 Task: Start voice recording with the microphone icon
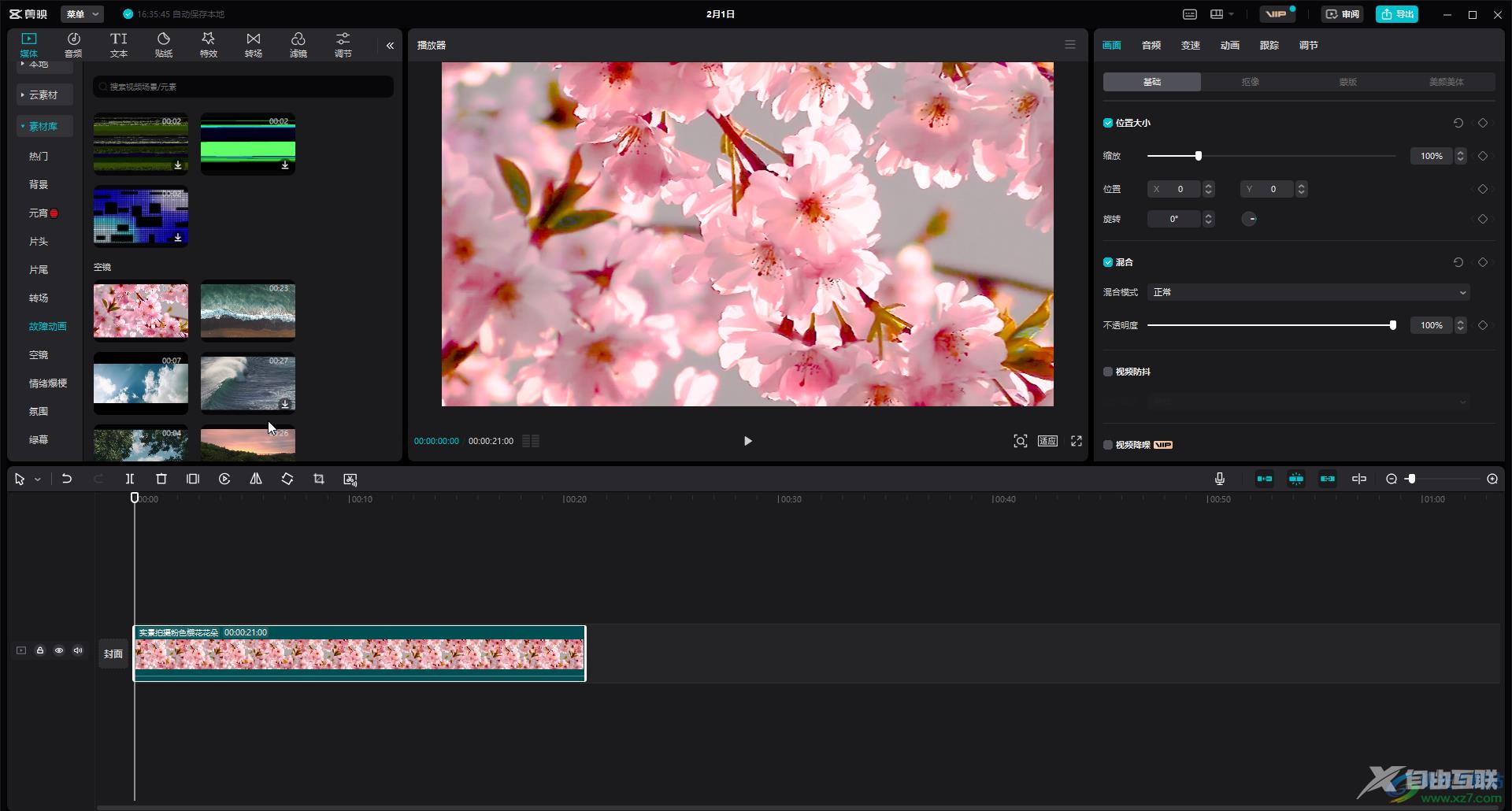[x=1220, y=479]
